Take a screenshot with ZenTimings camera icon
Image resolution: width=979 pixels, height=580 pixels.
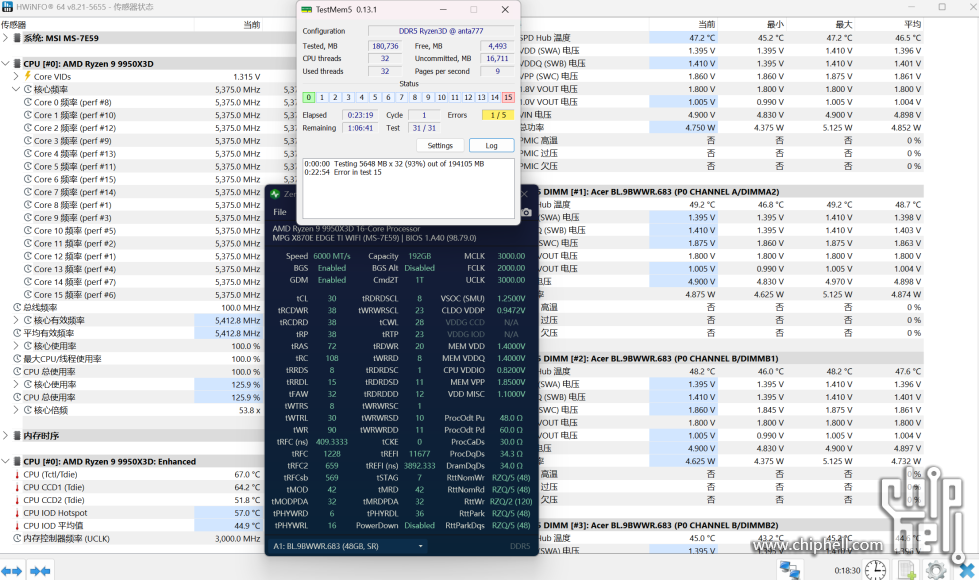pyautogui.click(x=526, y=212)
